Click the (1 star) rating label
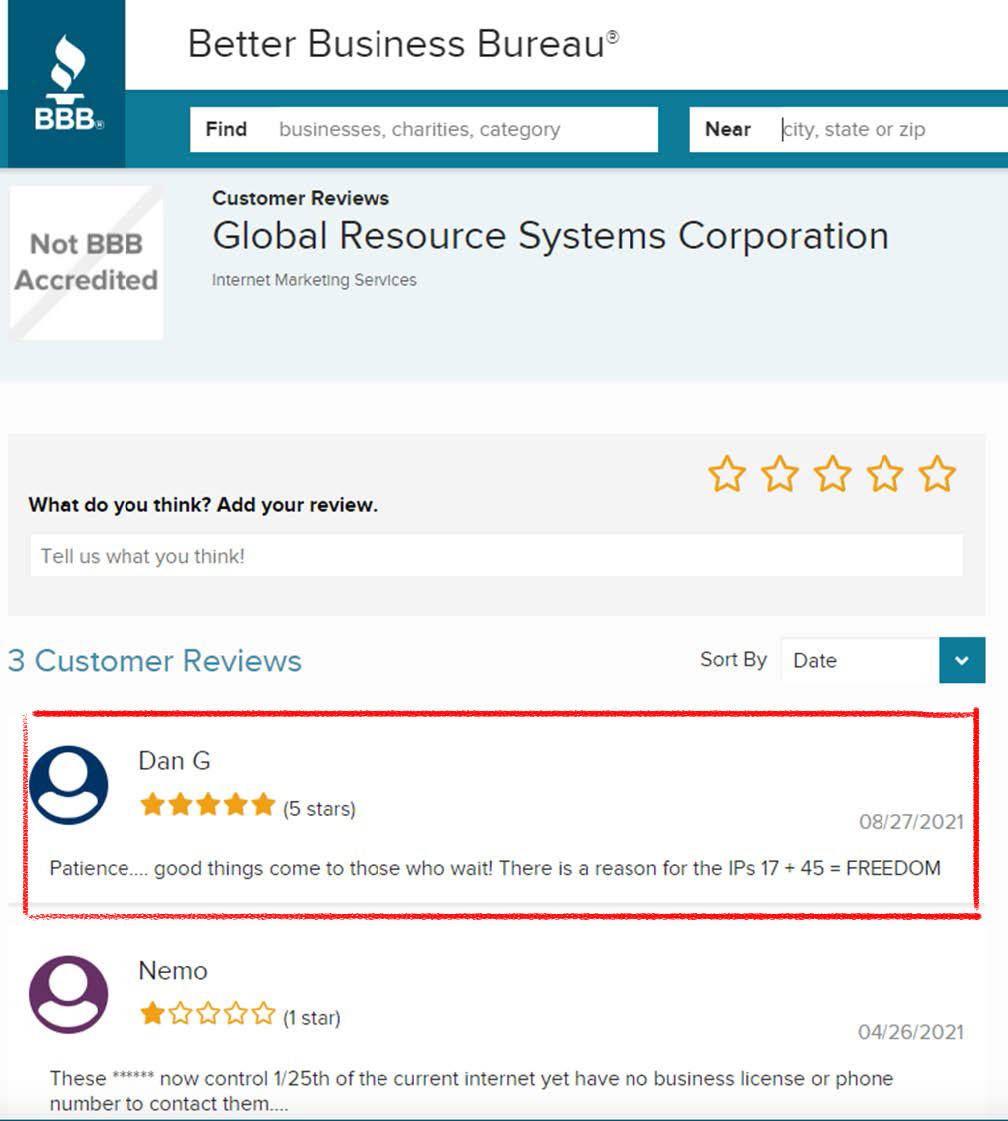The image size is (1008, 1121). (312, 1018)
